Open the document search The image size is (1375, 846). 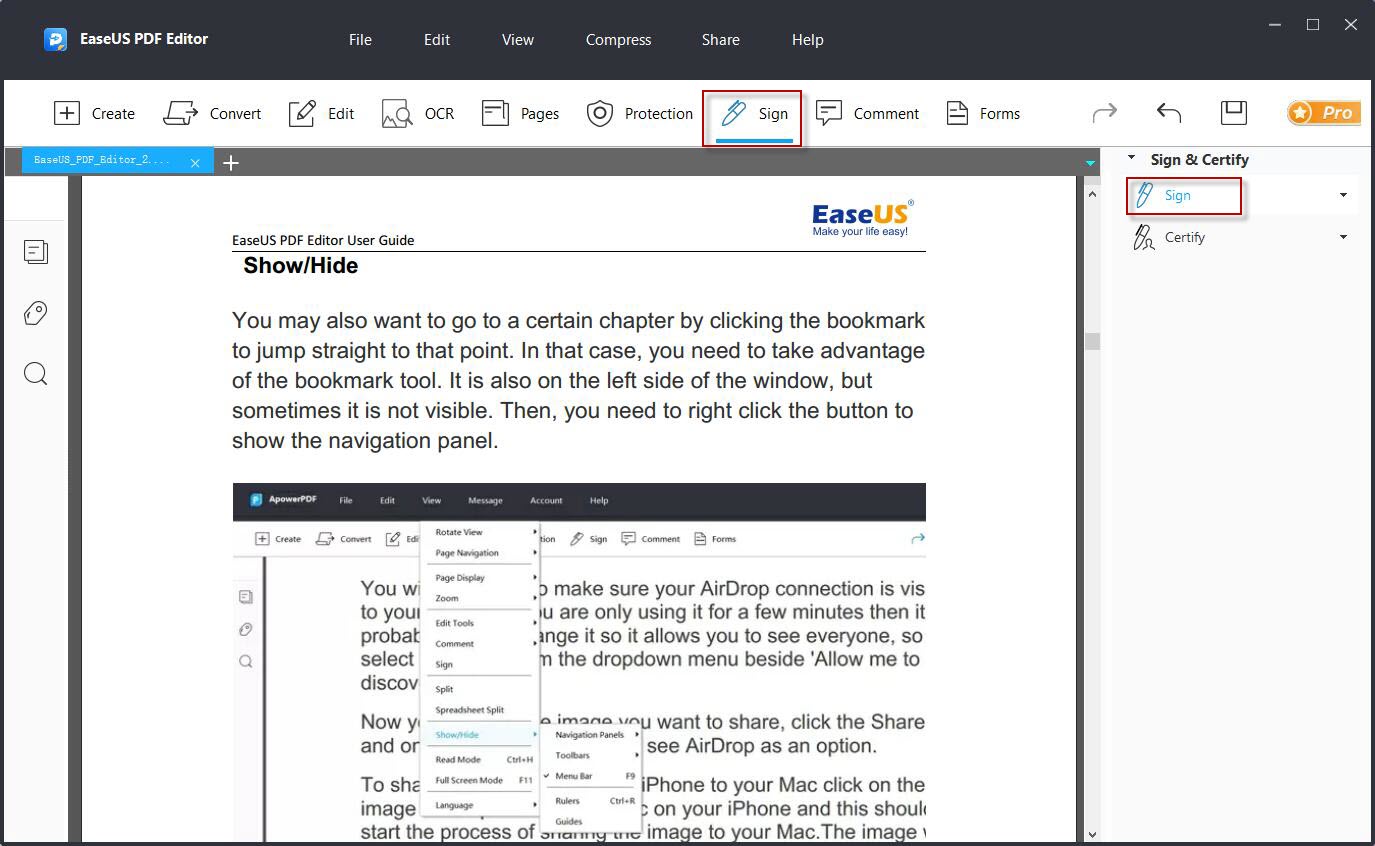[x=36, y=373]
